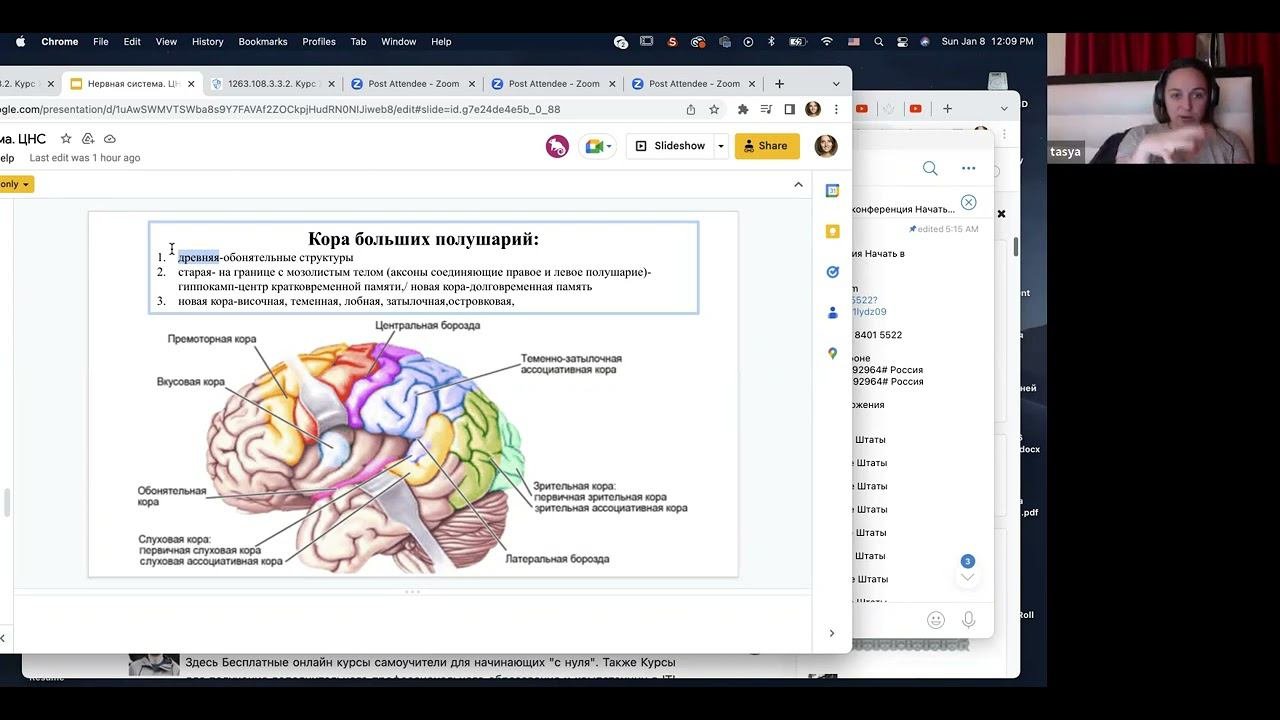Image resolution: width=1280 pixels, height=720 pixels.
Task: Bookmark this page with the star icon
Action: click(714, 109)
